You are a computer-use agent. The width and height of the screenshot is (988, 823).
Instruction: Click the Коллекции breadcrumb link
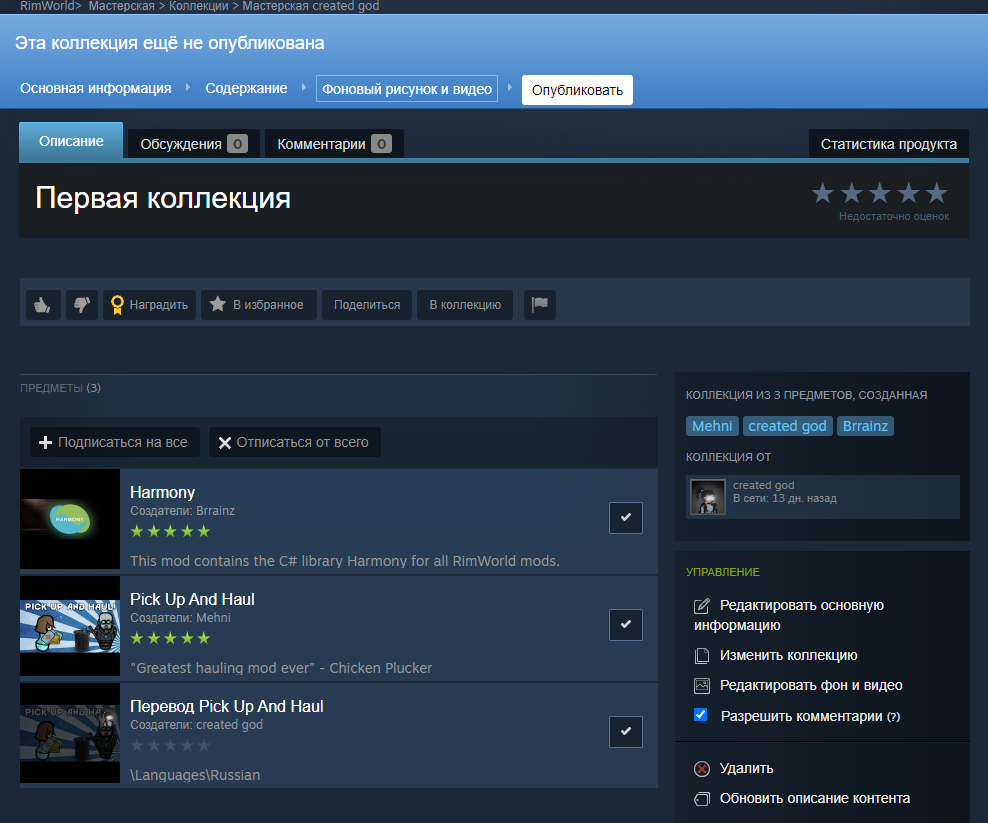[198, 6]
